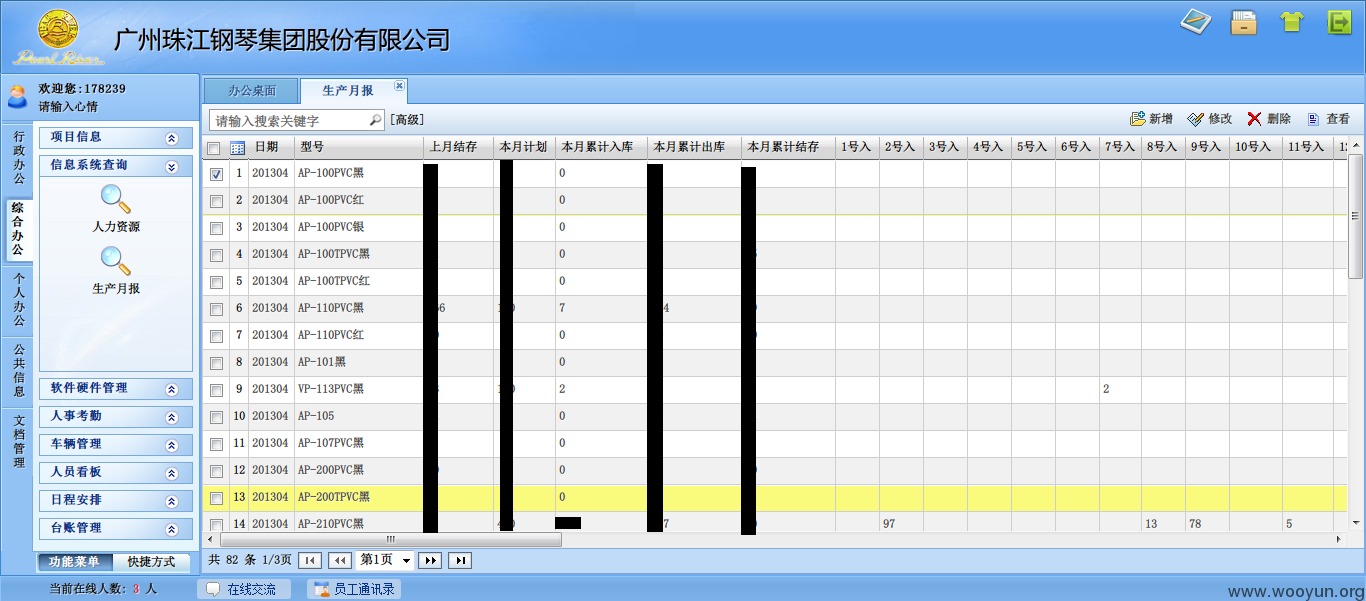Open the green shirt skin icon
Viewport: 1366px width, 601px height.
pyautogui.click(x=1292, y=22)
